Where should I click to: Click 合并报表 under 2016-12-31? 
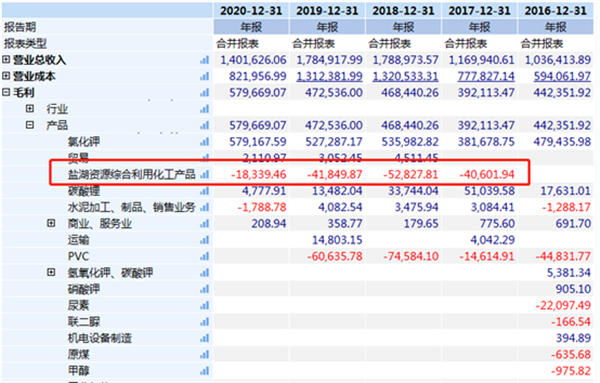[x=542, y=44]
